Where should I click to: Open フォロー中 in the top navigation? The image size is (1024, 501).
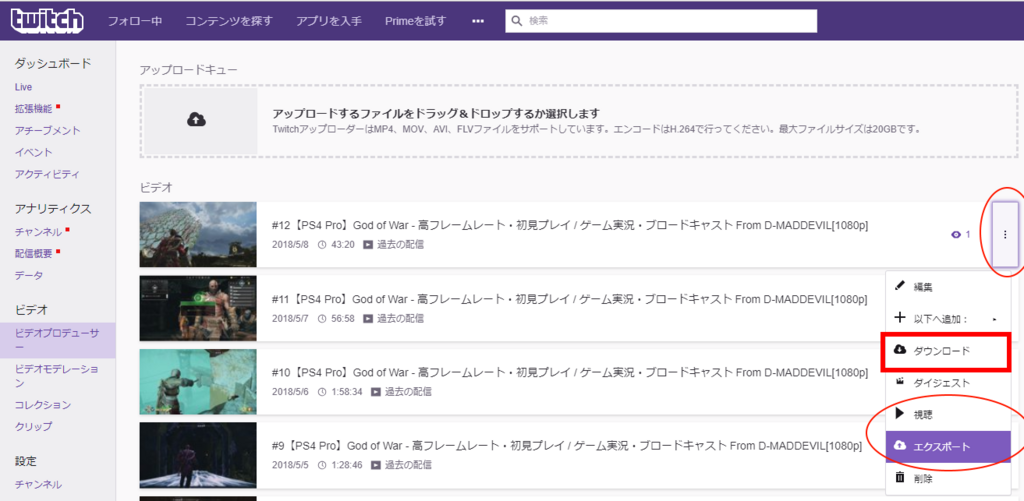(x=135, y=21)
